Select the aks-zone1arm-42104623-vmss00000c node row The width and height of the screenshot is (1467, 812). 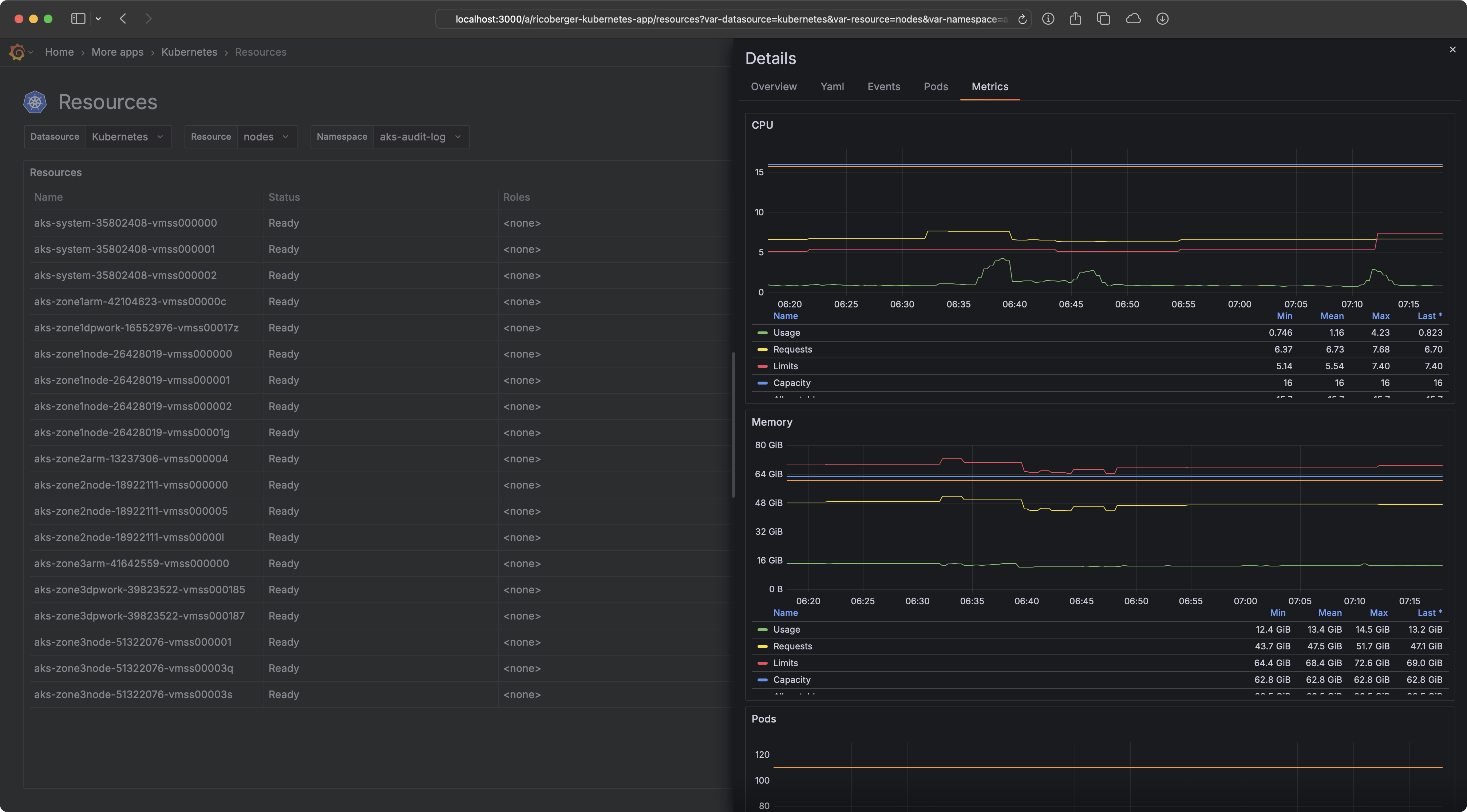pos(130,302)
